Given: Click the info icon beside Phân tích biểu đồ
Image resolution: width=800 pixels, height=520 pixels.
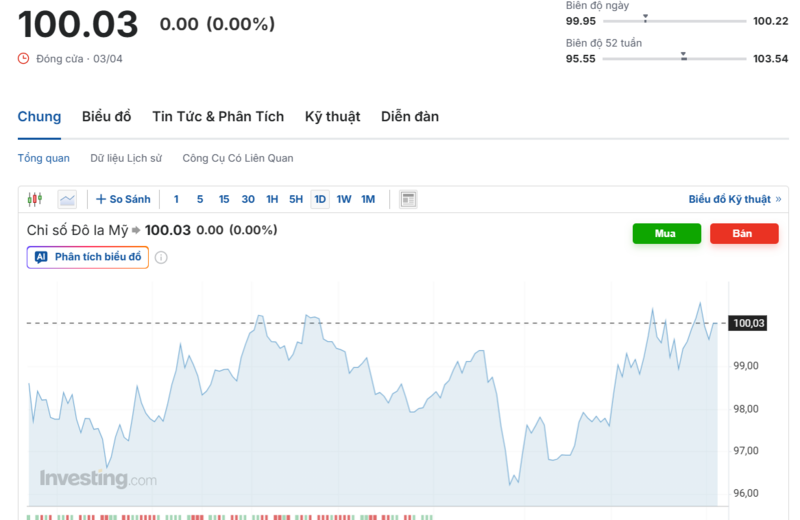Looking at the screenshot, I should [x=161, y=258].
